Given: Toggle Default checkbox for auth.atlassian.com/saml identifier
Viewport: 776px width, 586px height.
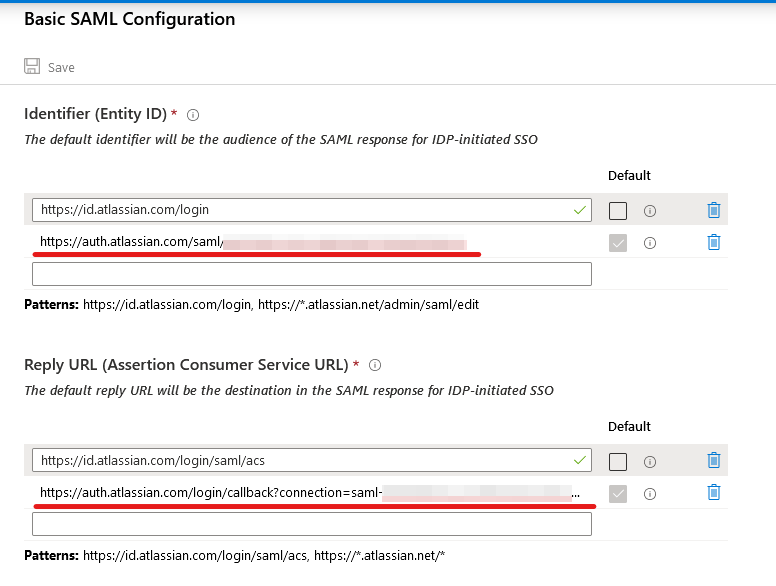Looking at the screenshot, I should [x=618, y=242].
